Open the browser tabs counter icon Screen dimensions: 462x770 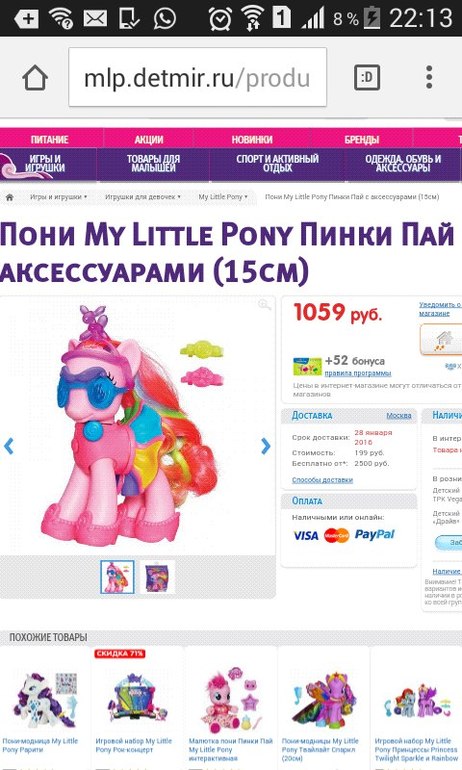(367, 77)
